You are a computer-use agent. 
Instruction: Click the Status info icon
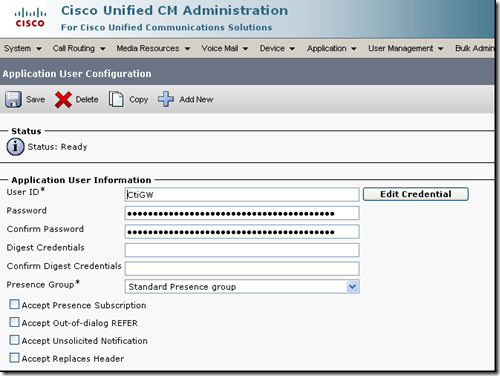pos(15,147)
